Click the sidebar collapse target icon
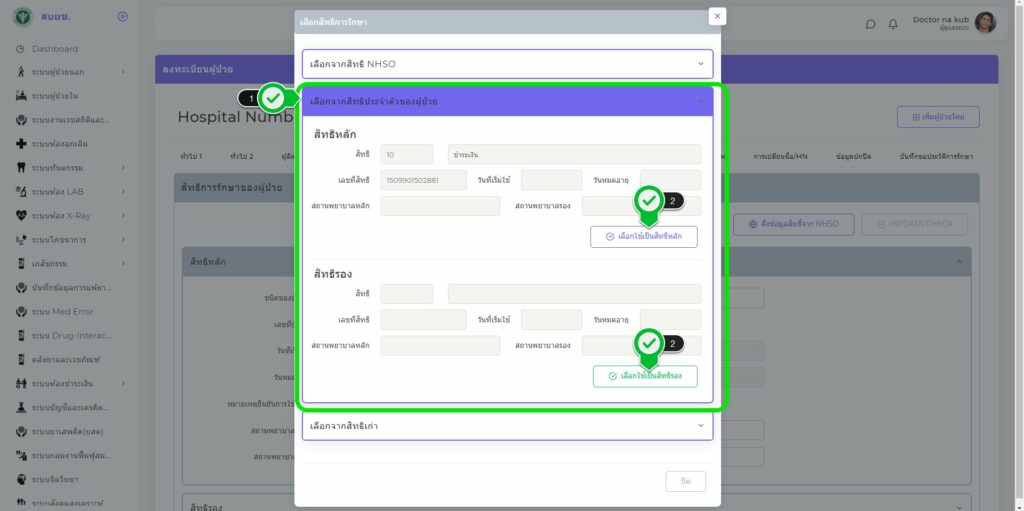This screenshot has width=1024, height=511. (122, 16)
